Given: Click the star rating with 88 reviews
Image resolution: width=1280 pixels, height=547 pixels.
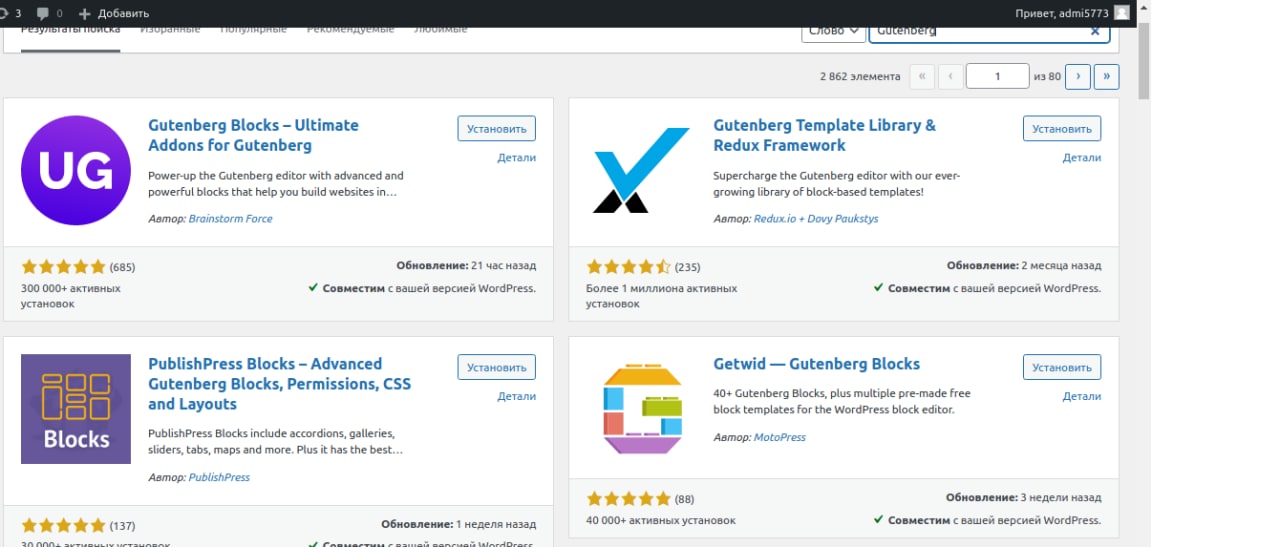Looking at the screenshot, I should point(628,498).
